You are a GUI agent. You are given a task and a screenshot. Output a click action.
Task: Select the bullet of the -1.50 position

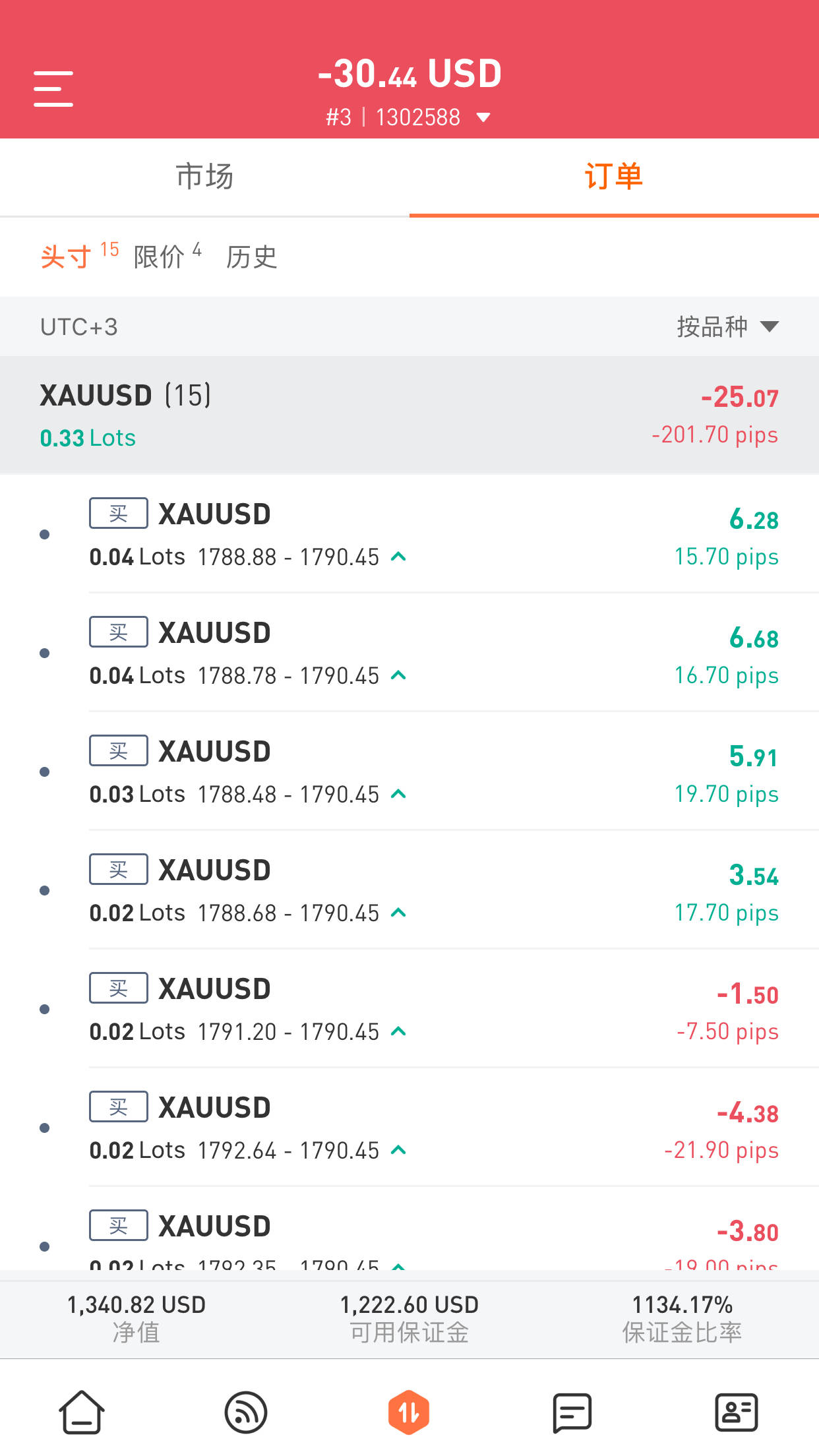[45, 1009]
